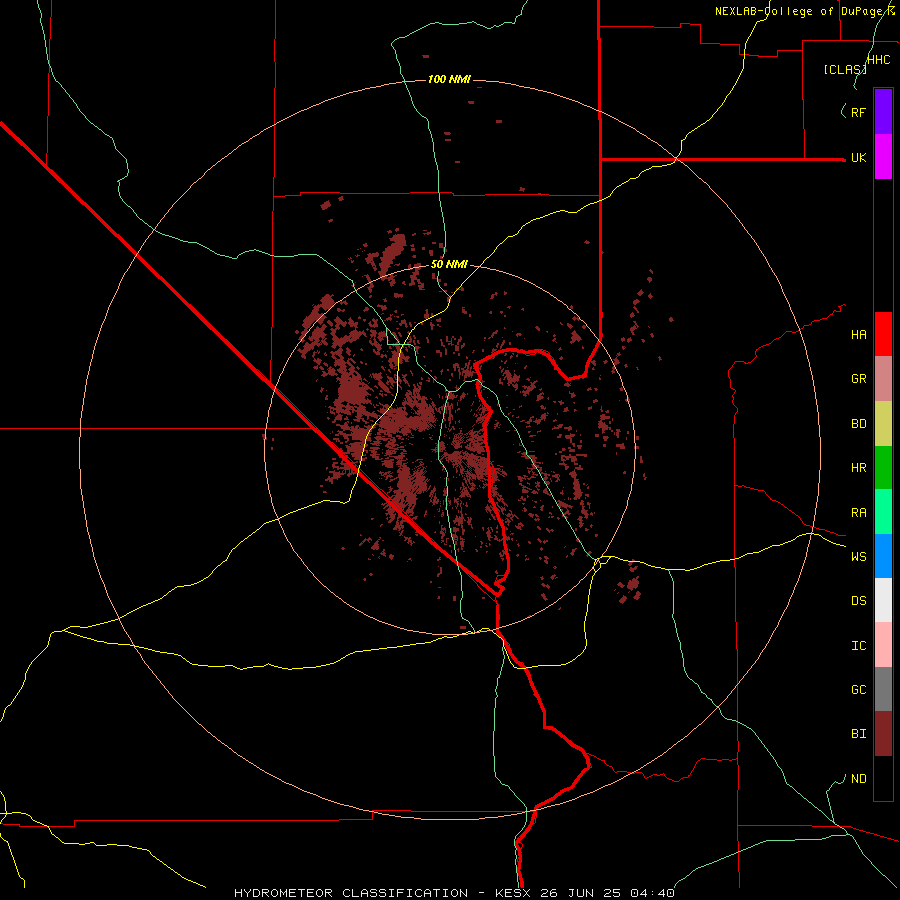Click the ND black legend swatch
This screenshot has height=900, width=900.
pyautogui.click(x=883, y=778)
